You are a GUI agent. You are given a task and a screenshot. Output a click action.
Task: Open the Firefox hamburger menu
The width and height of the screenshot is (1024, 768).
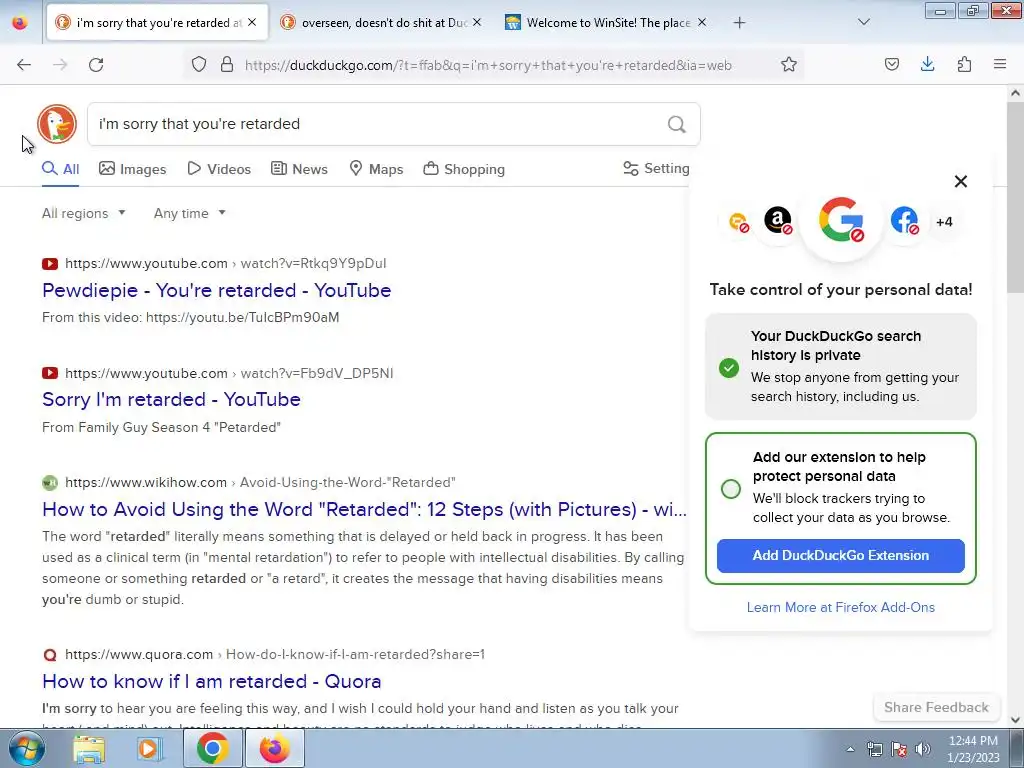tap(1000, 64)
